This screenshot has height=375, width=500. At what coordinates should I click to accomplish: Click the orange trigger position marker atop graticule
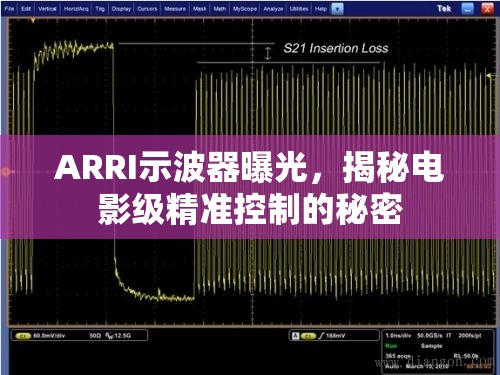(x=33, y=21)
